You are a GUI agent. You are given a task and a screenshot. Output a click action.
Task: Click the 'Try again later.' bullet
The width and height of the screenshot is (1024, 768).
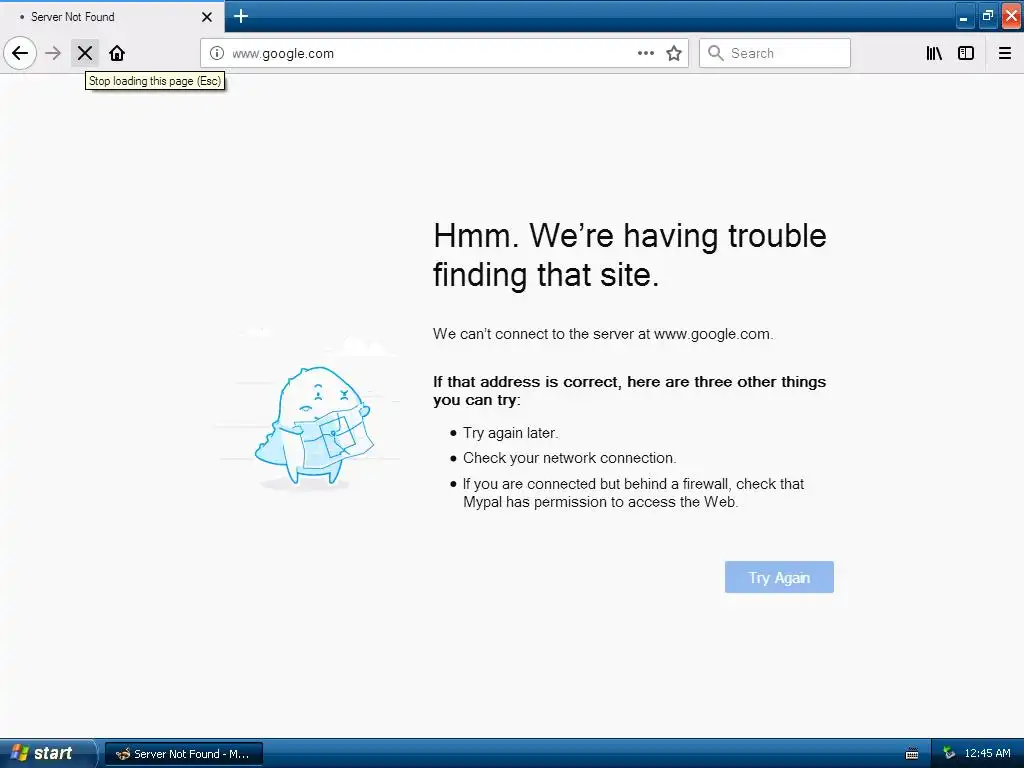pos(511,433)
